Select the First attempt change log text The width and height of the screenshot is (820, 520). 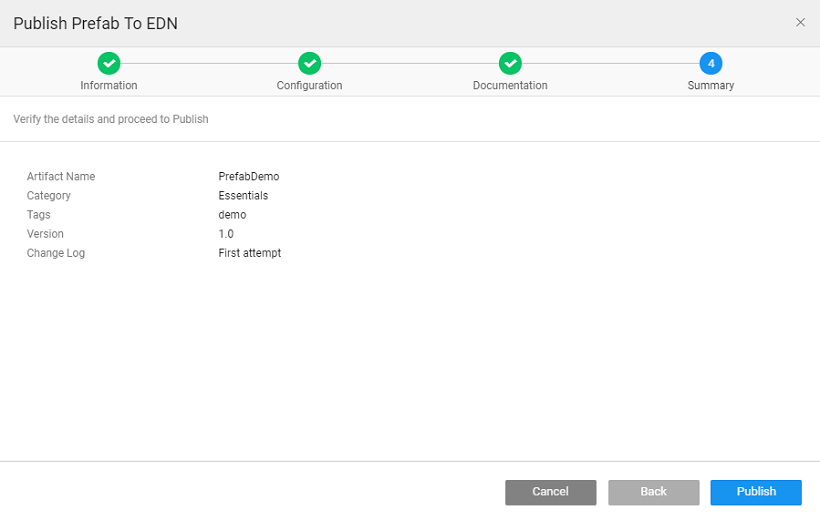click(x=250, y=253)
